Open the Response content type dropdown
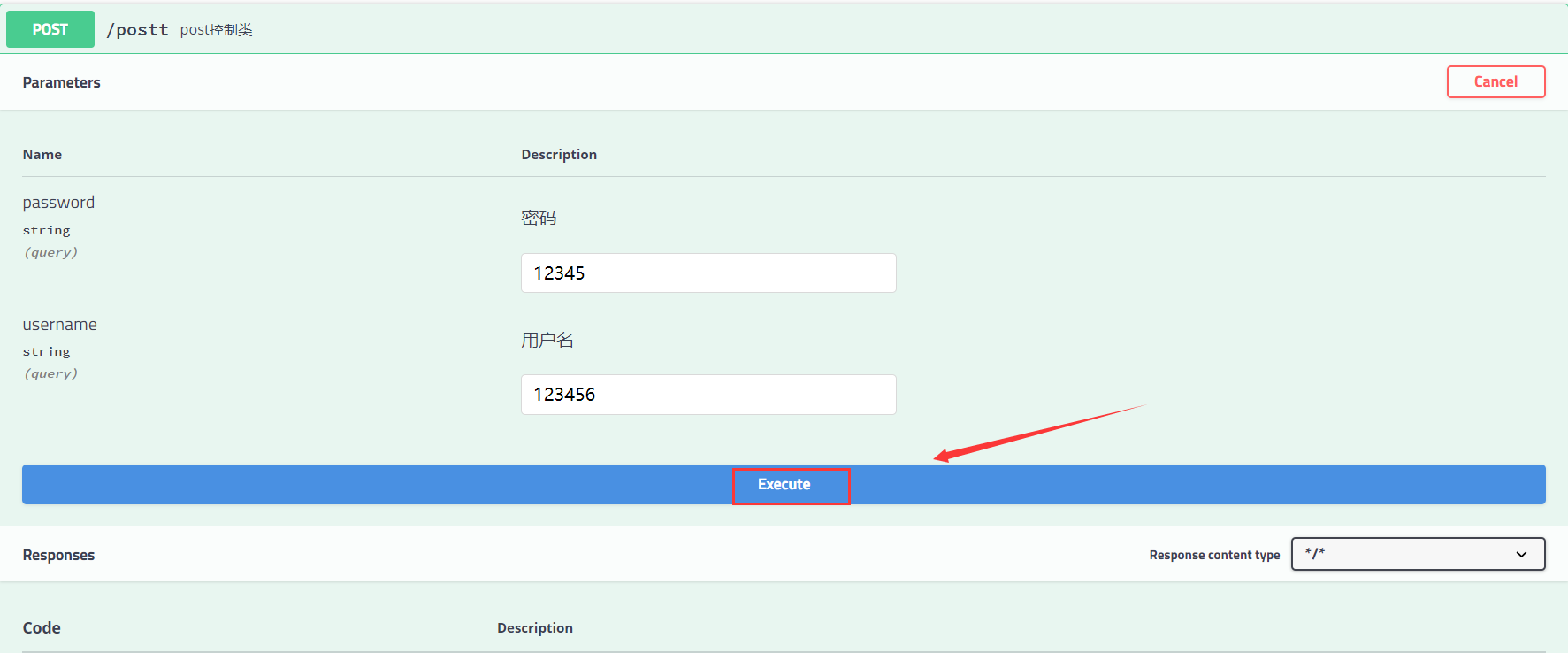Image resolution: width=1568 pixels, height=653 pixels. tap(1418, 554)
